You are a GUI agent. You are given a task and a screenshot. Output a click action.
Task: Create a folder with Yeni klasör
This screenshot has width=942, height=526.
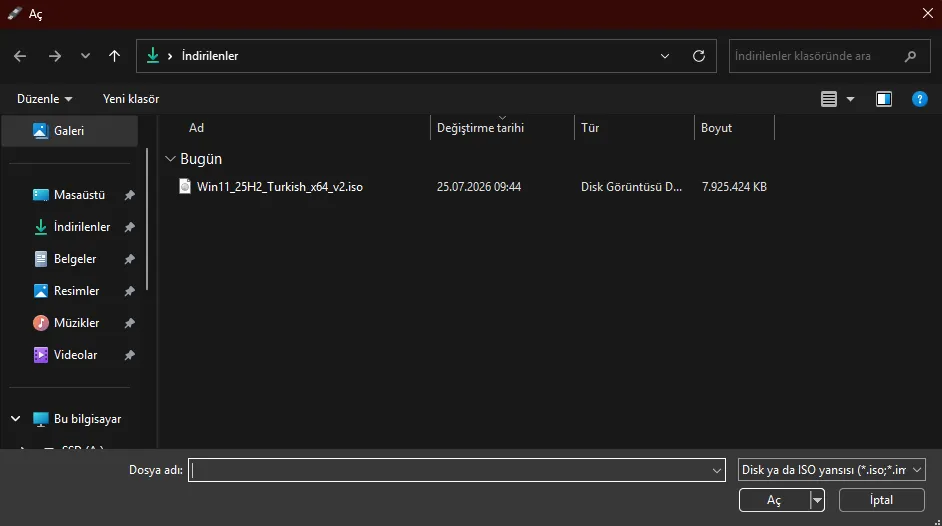[130, 98]
